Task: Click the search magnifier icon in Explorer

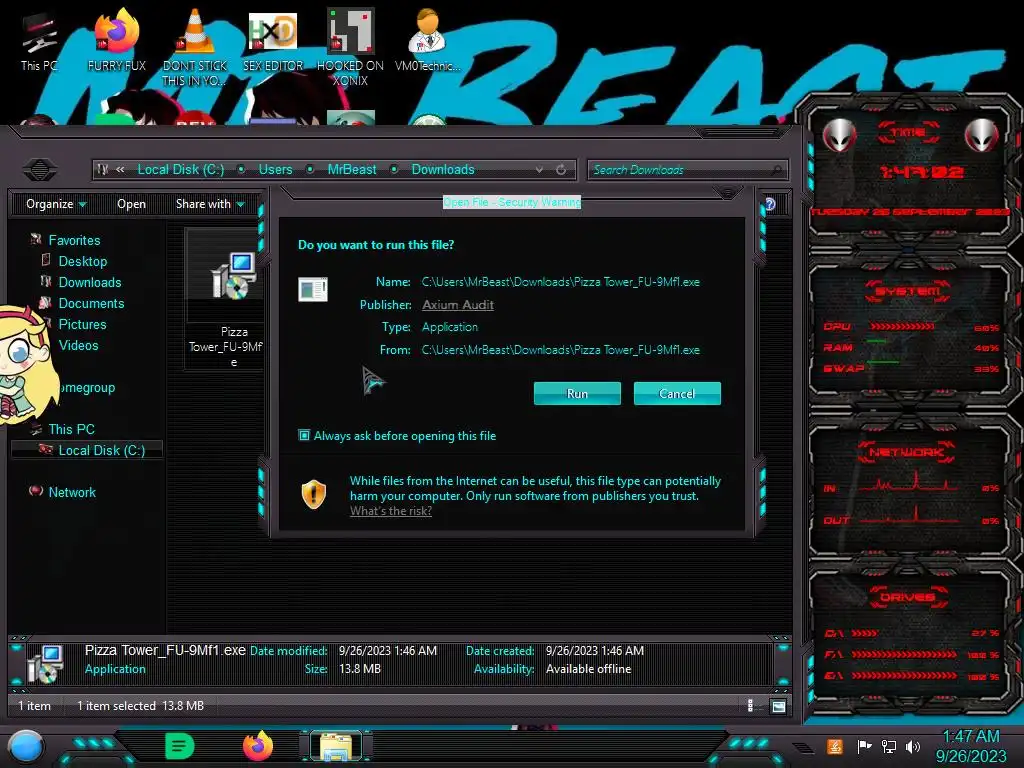Action: (776, 170)
